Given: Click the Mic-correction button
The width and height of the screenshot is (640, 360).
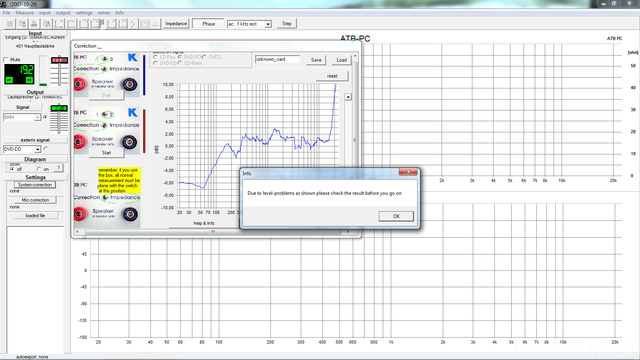Looking at the screenshot, I should coord(35,200).
